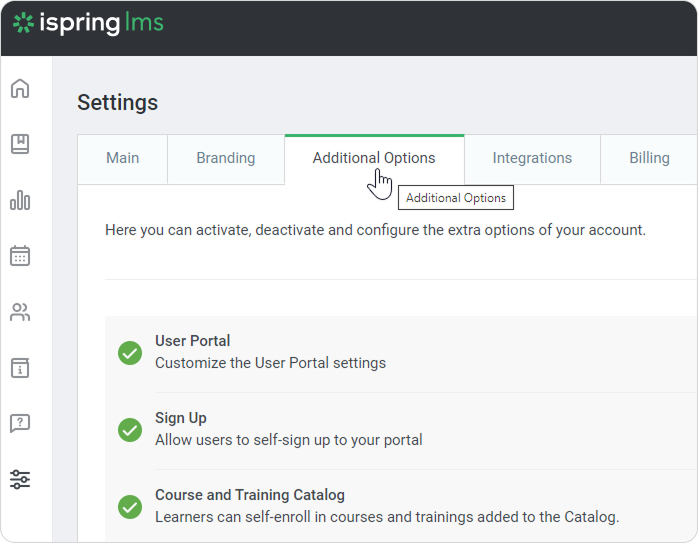The image size is (698, 543).
Task: Open the users icon in the sidebar
Action: (x=20, y=312)
